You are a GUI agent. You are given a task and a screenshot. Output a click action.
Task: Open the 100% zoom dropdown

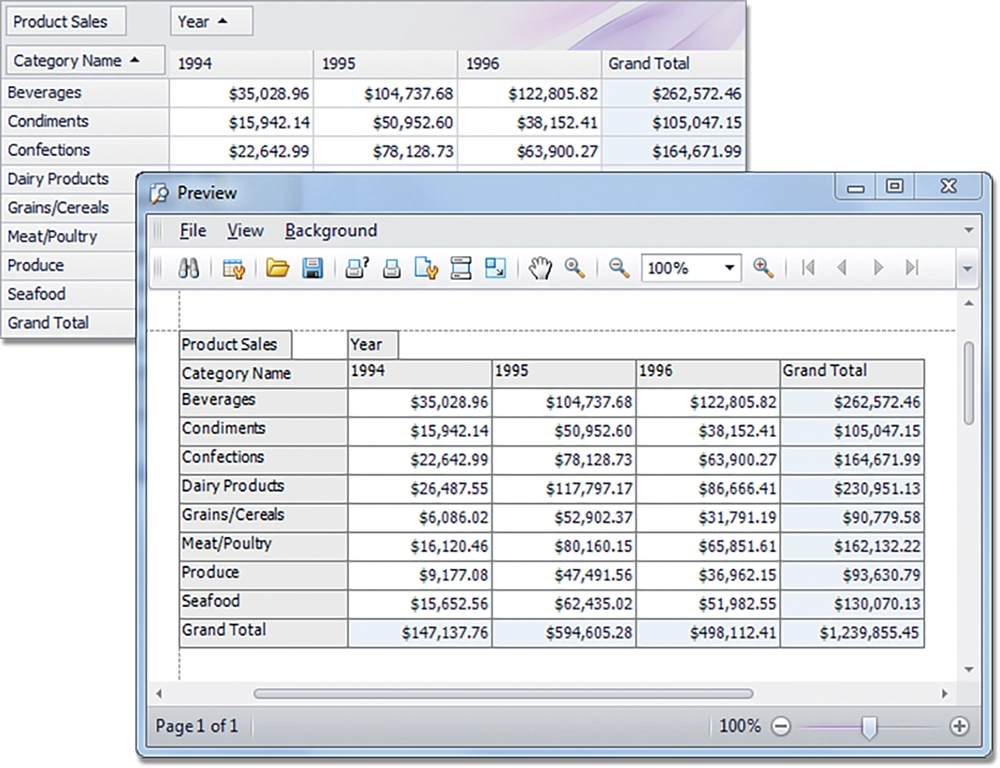pyautogui.click(x=730, y=268)
